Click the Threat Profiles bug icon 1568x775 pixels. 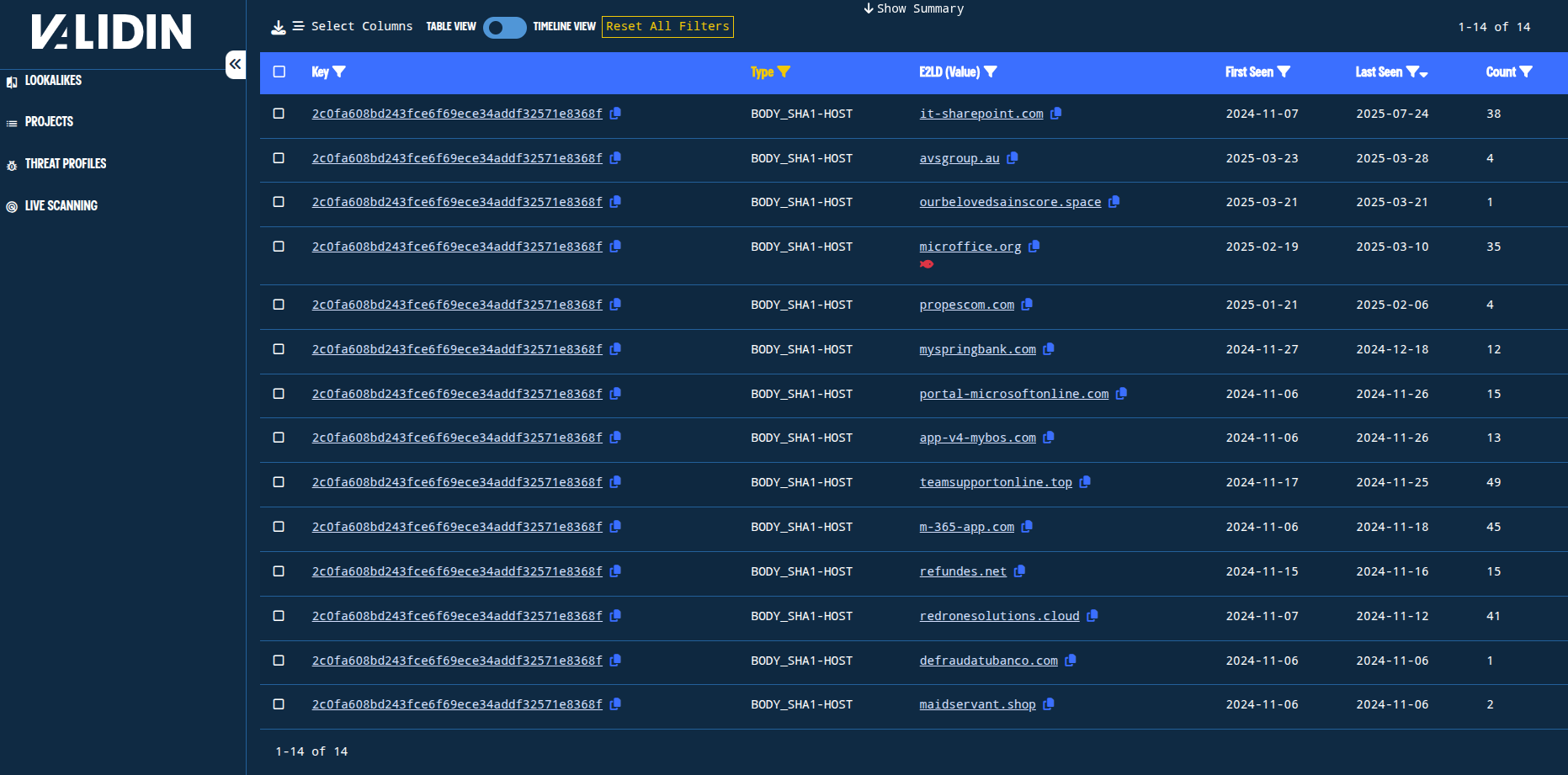pyautogui.click(x=12, y=165)
